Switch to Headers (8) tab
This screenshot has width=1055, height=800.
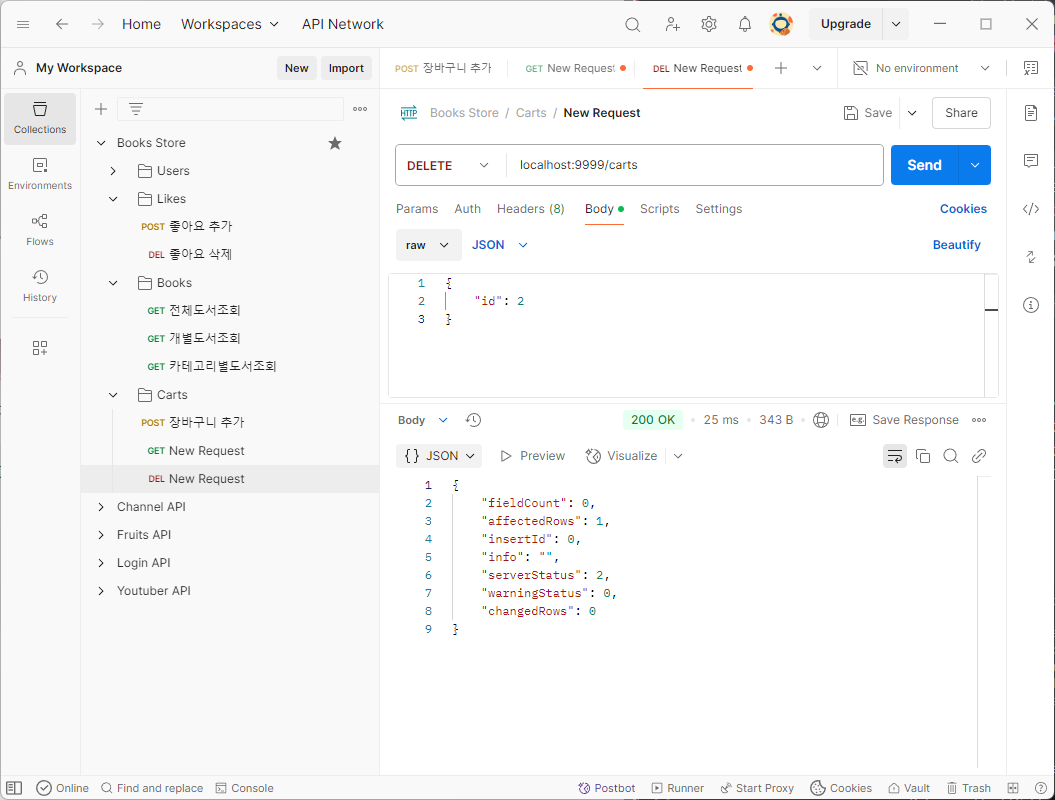point(530,209)
